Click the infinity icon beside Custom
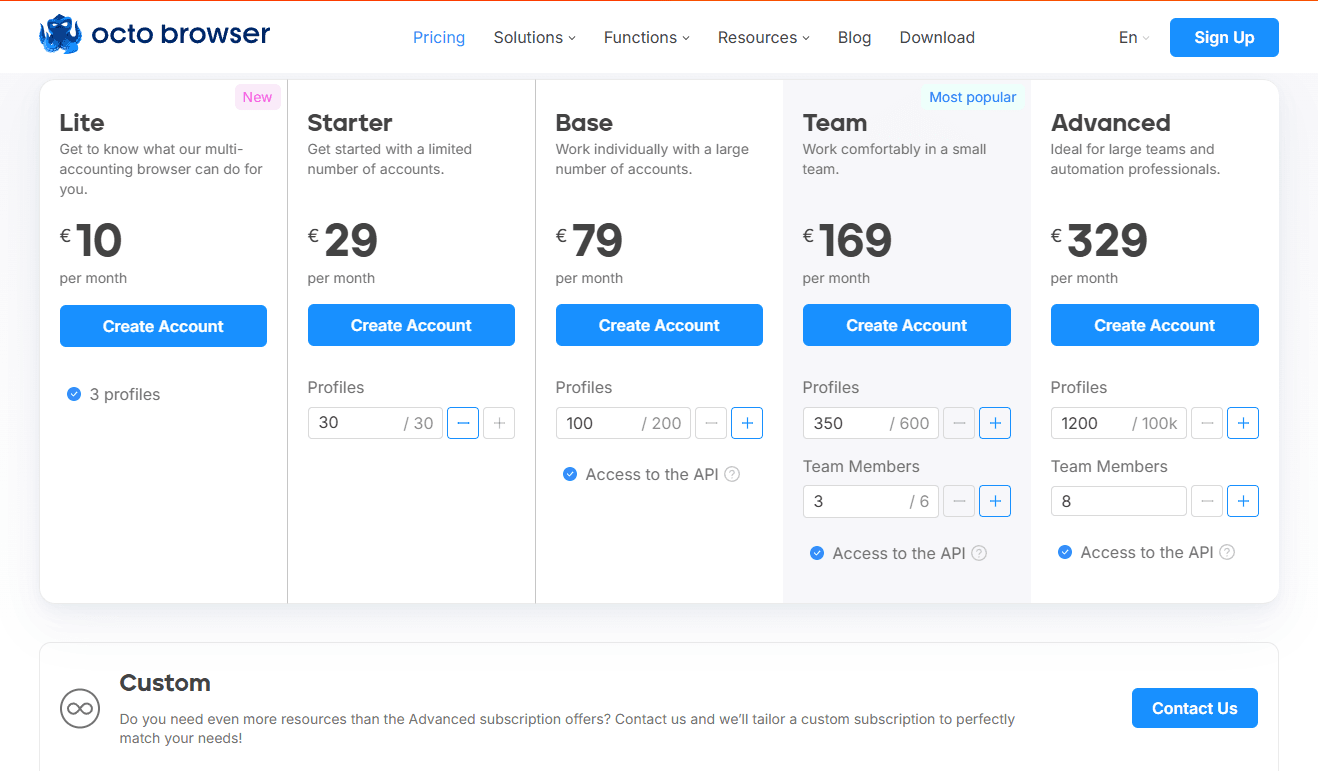 click(78, 709)
